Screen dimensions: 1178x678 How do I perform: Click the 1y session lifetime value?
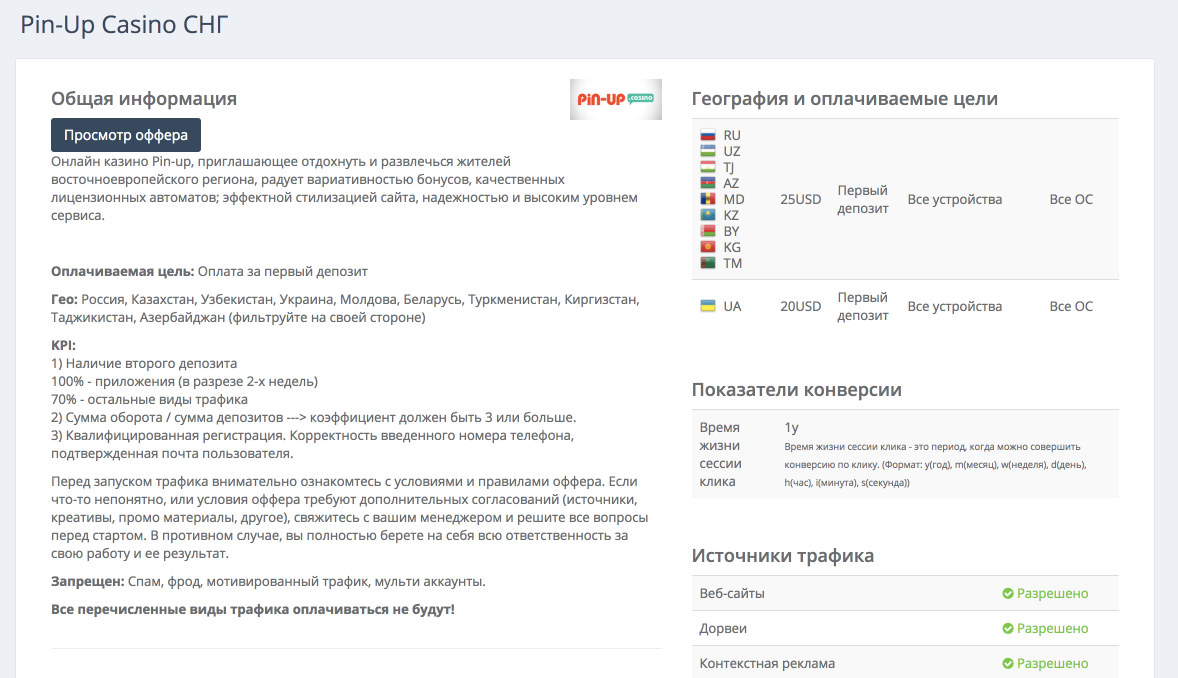click(792, 428)
